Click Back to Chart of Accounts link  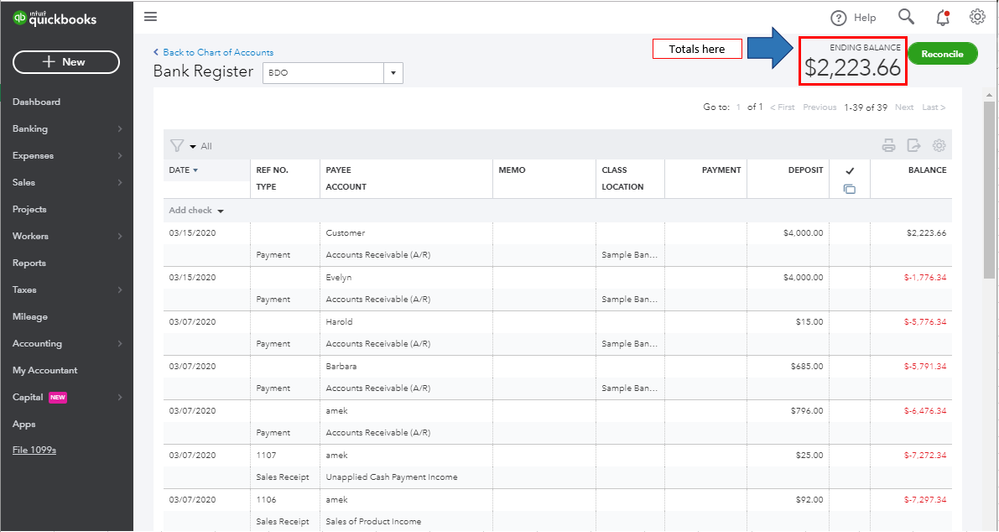click(x=217, y=52)
